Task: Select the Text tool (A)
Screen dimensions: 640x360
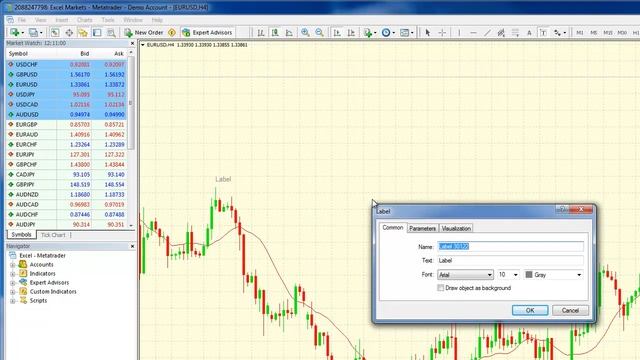Action: tap(529, 33)
